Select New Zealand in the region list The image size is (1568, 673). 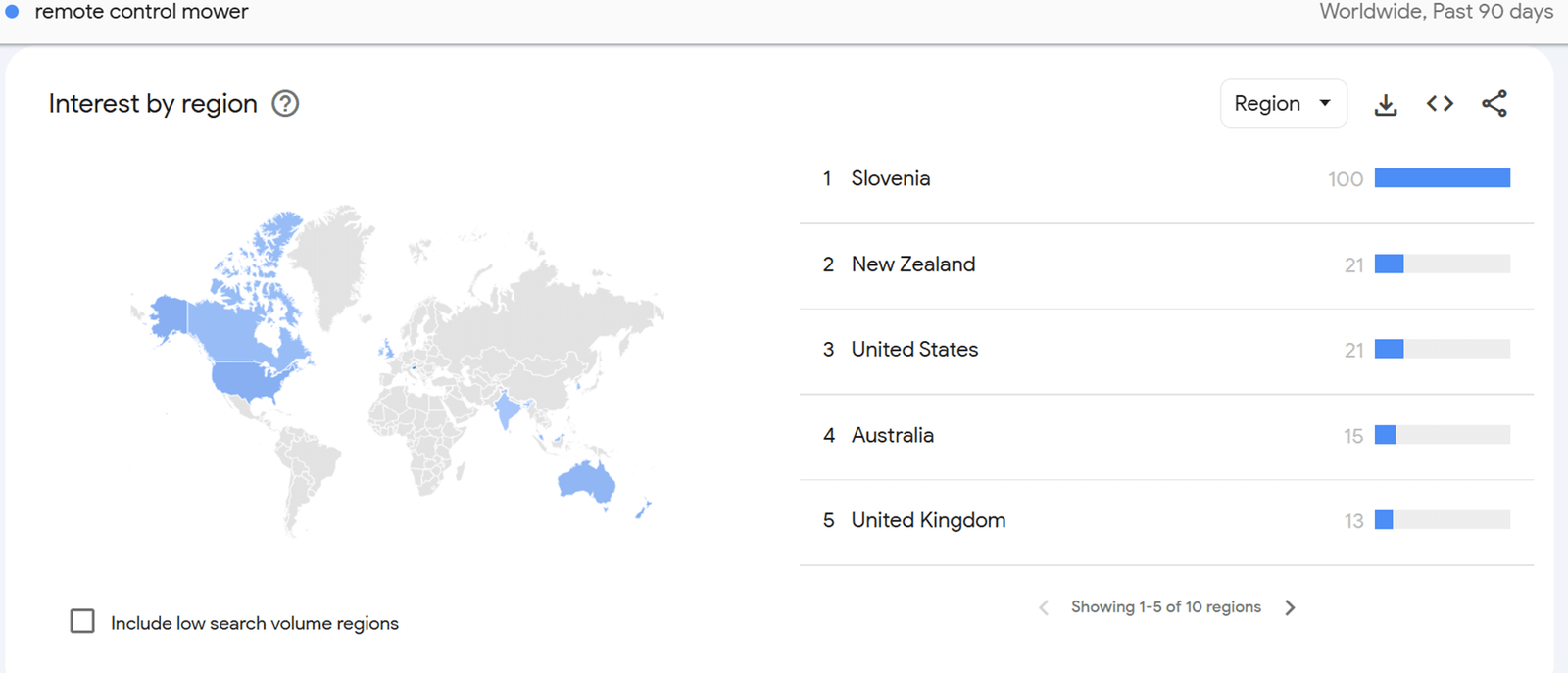[912, 264]
